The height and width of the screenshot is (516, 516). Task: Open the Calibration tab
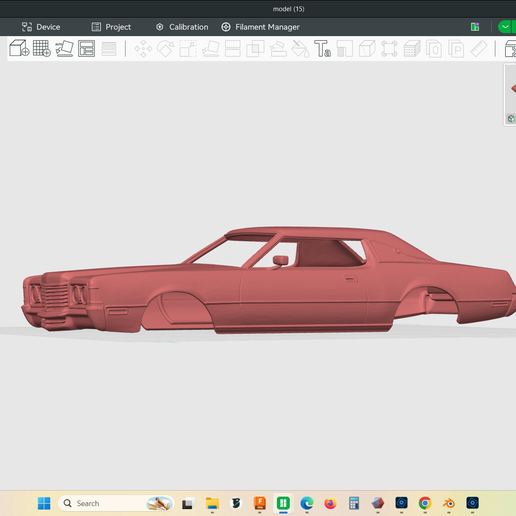tap(182, 27)
